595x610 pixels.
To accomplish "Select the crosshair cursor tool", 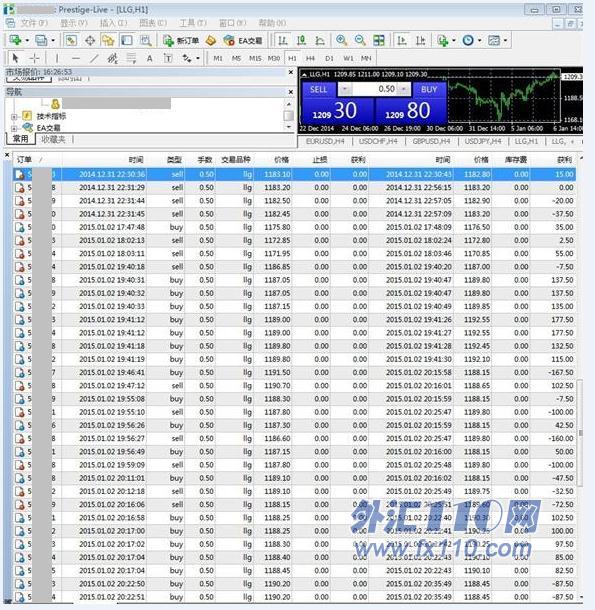I will click(35, 58).
